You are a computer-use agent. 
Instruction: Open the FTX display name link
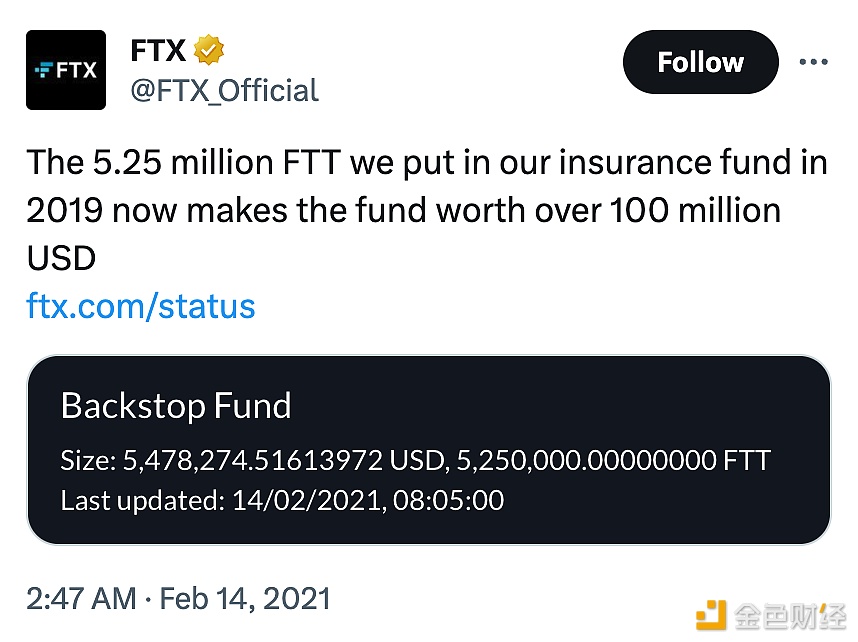click(x=157, y=50)
